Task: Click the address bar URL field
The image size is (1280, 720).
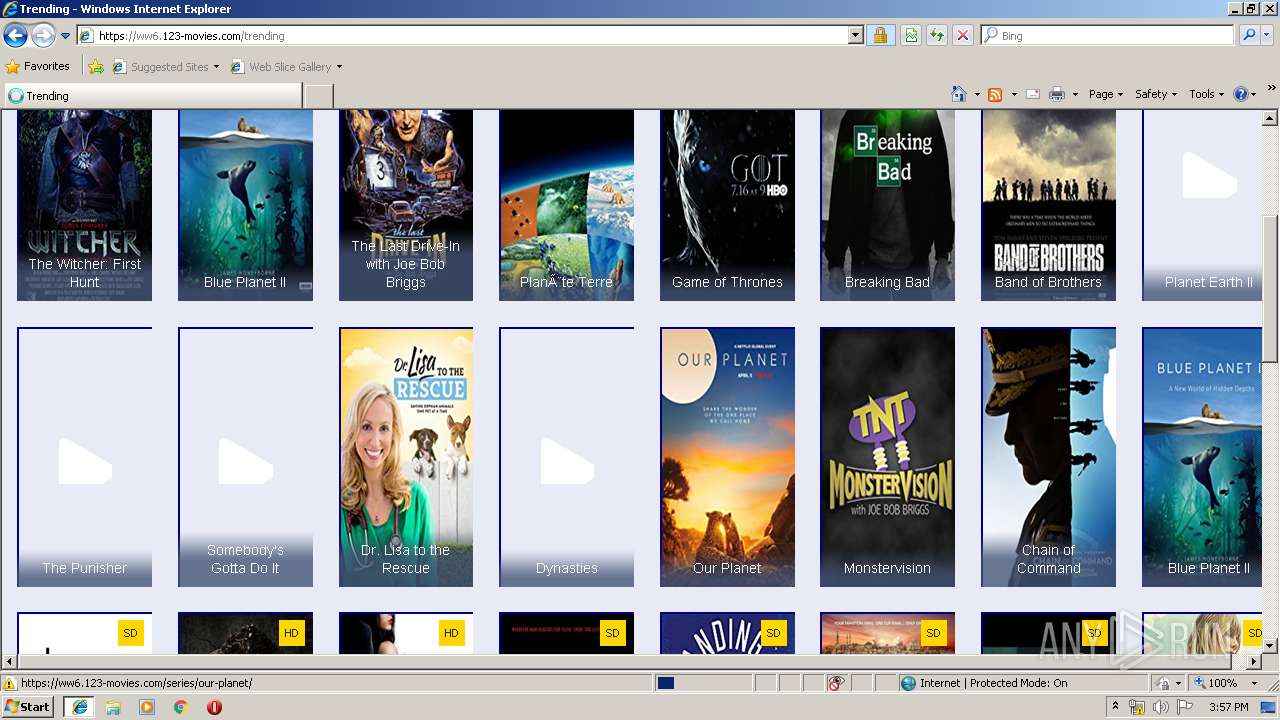Action: pyautogui.click(x=462, y=36)
